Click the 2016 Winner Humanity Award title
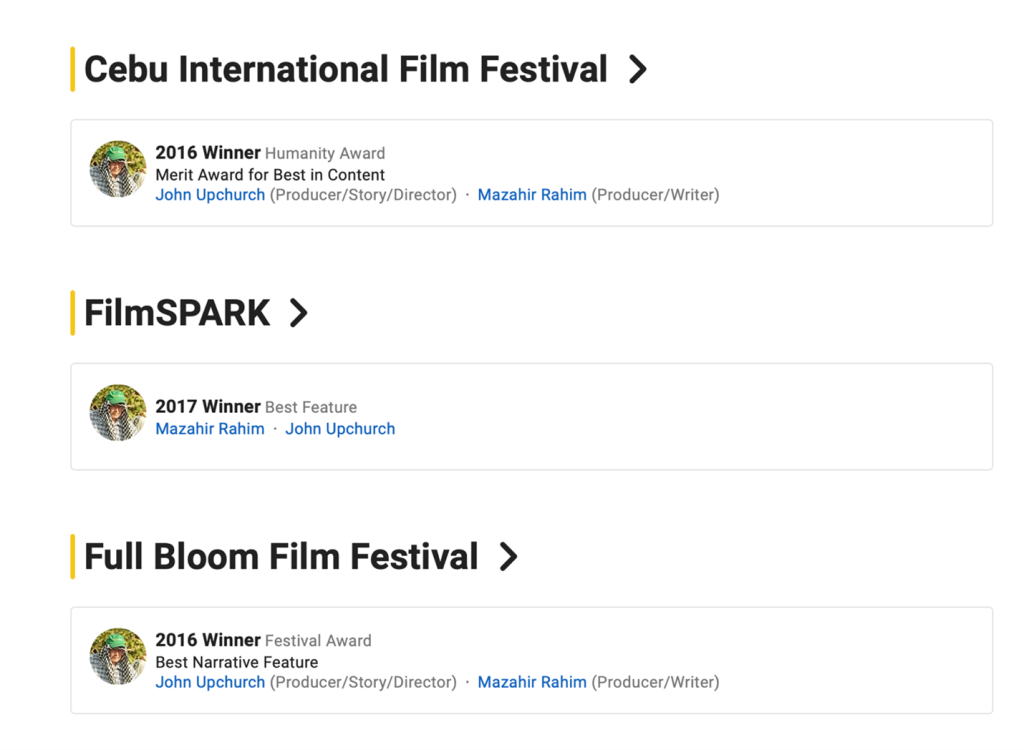Viewport: 1024px width, 750px height. 270,153
